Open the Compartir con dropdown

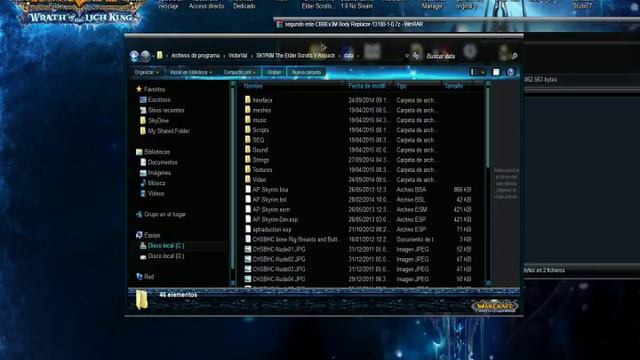click(239, 72)
